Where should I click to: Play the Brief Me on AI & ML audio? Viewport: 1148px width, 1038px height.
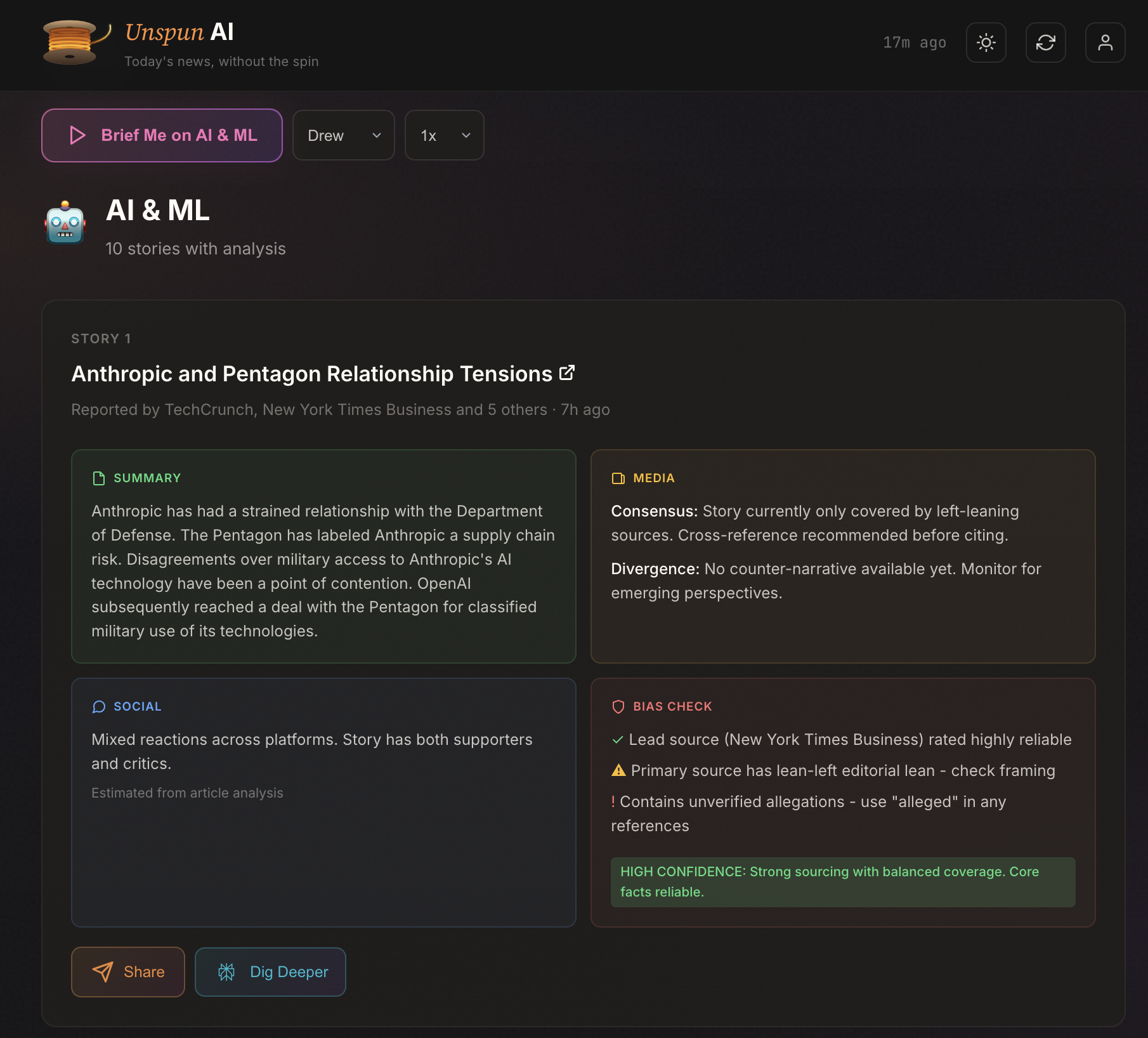[162, 135]
